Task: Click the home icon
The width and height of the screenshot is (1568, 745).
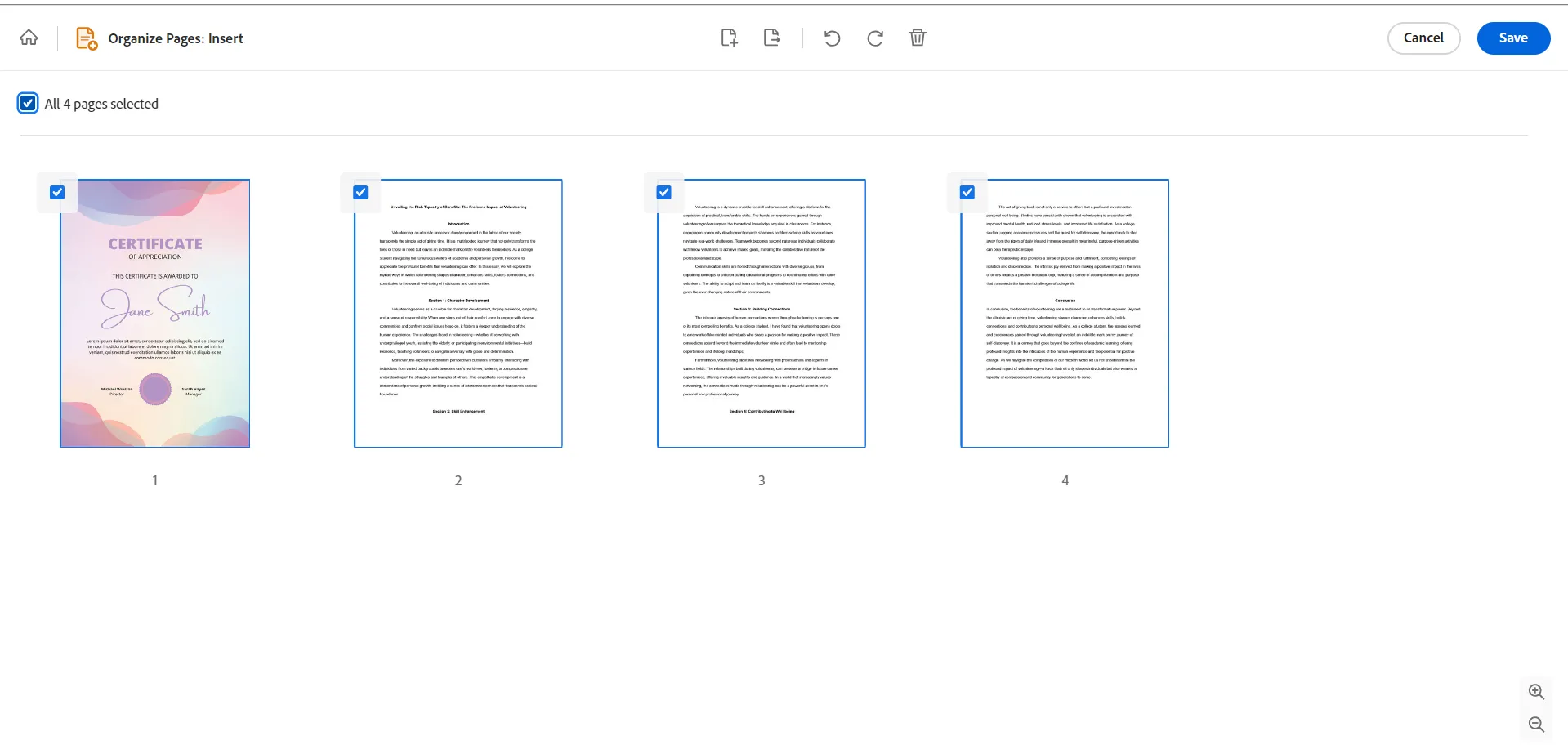Action: [x=28, y=38]
